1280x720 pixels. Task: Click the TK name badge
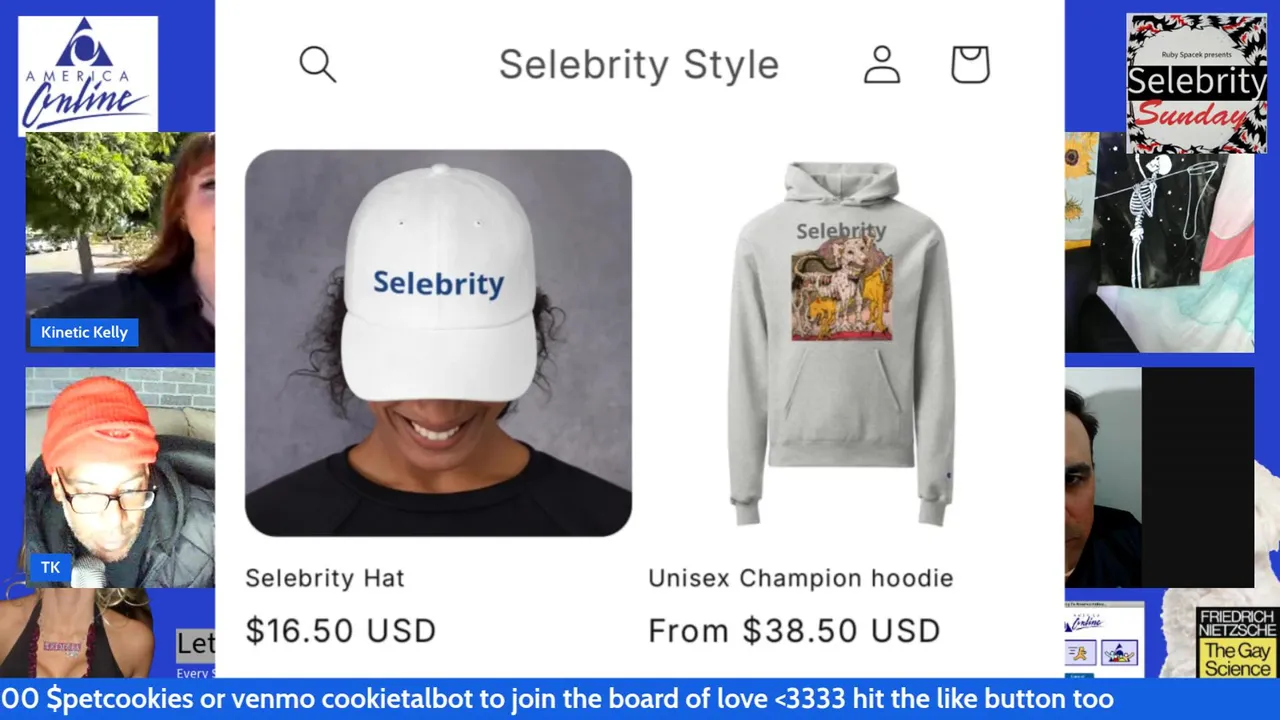[x=50, y=568]
